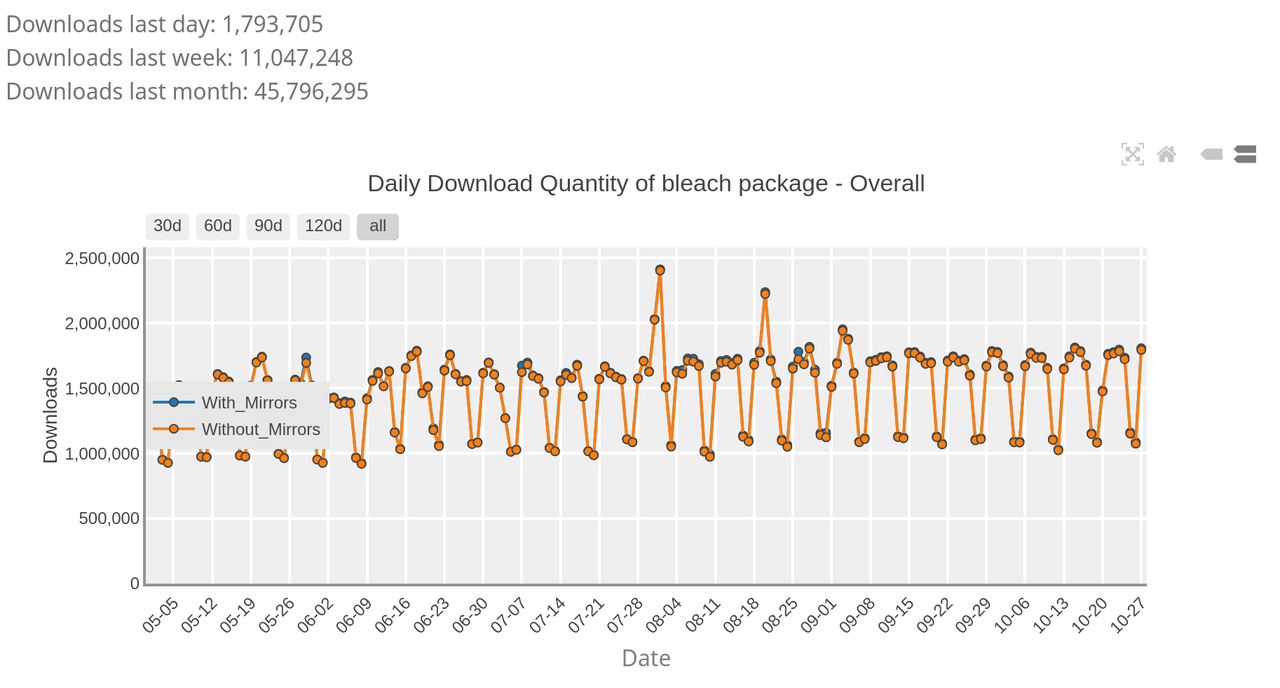Click the last data point at the chart's right edge
Viewport: 1280px width, 688px height.
[1141, 349]
